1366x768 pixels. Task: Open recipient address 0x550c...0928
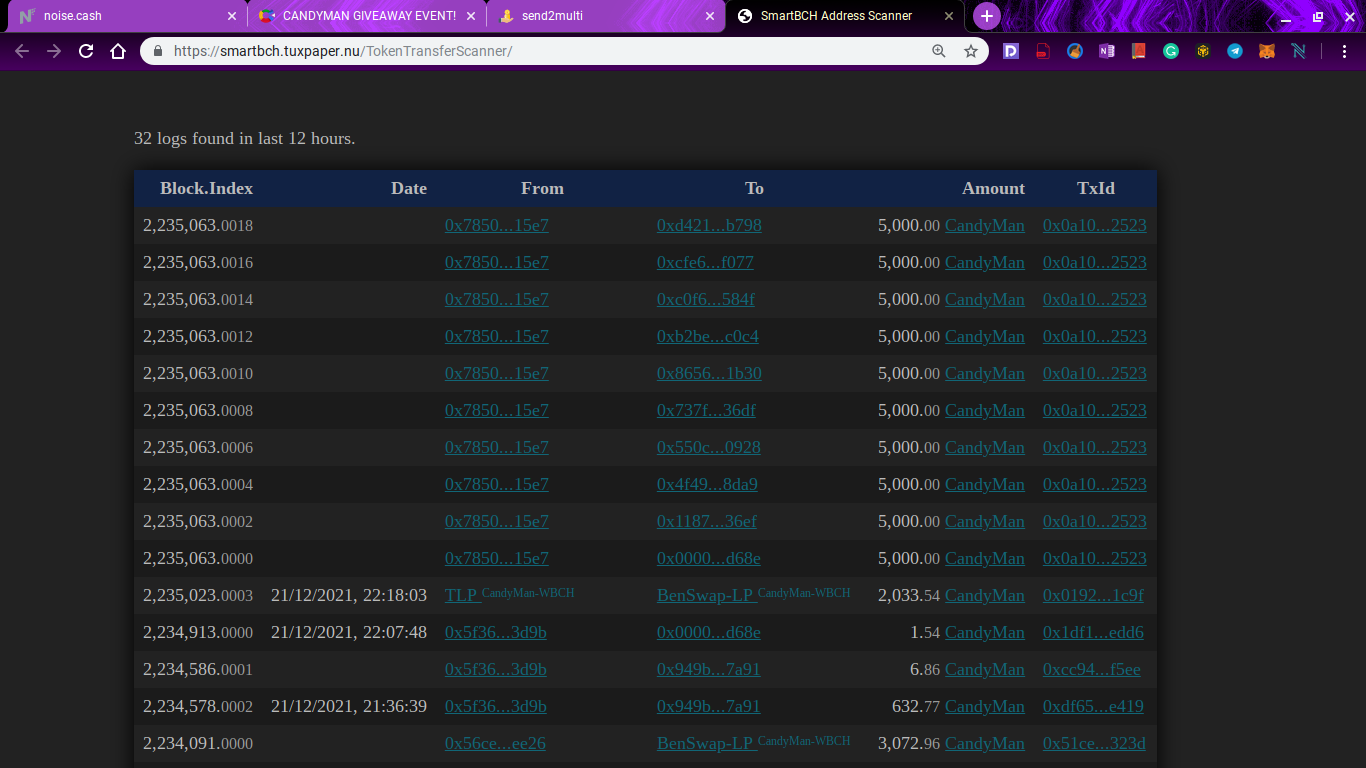709,447
